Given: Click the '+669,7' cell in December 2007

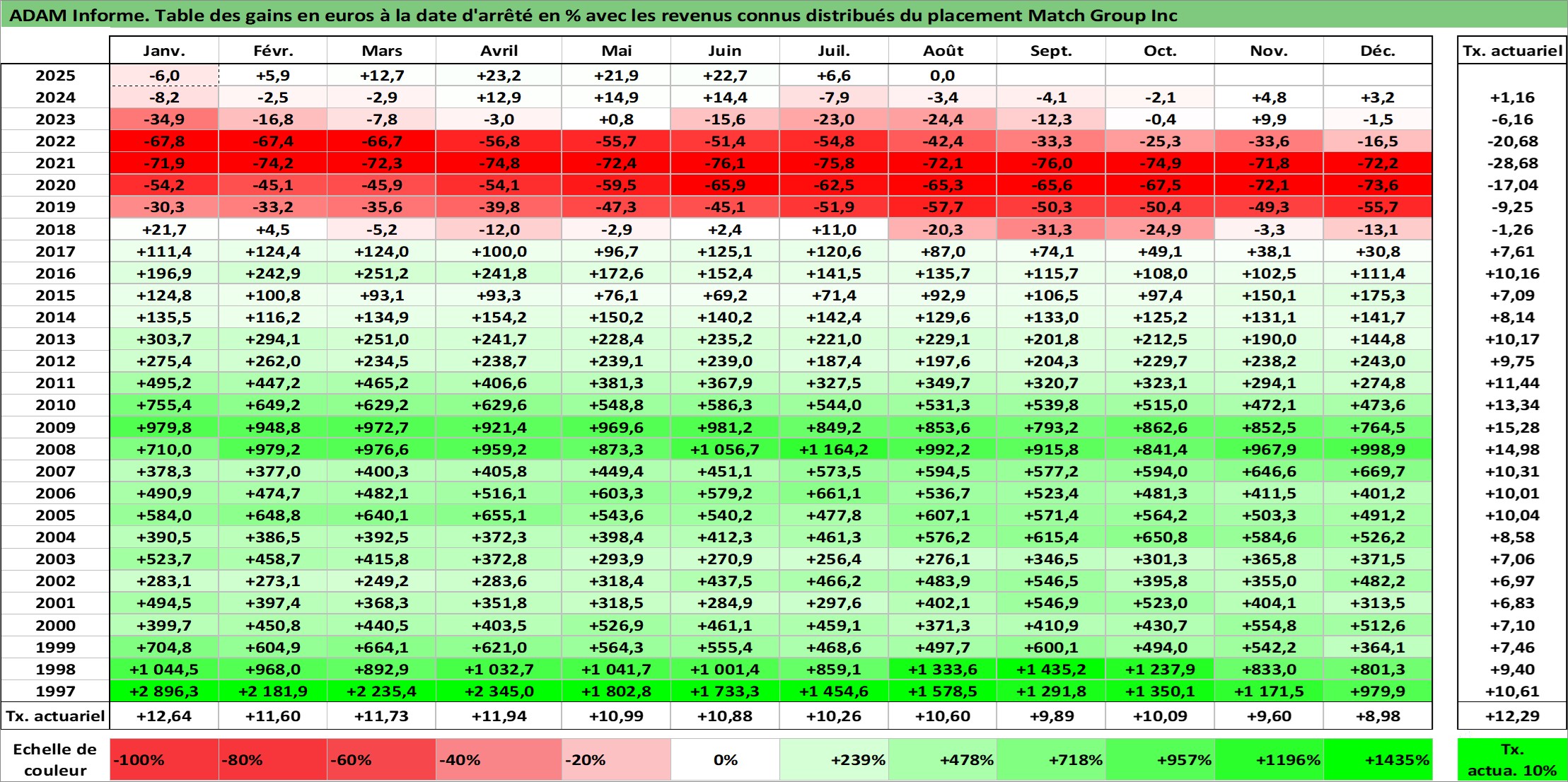Looking at the screenshot, I should tap(1378, 471).
